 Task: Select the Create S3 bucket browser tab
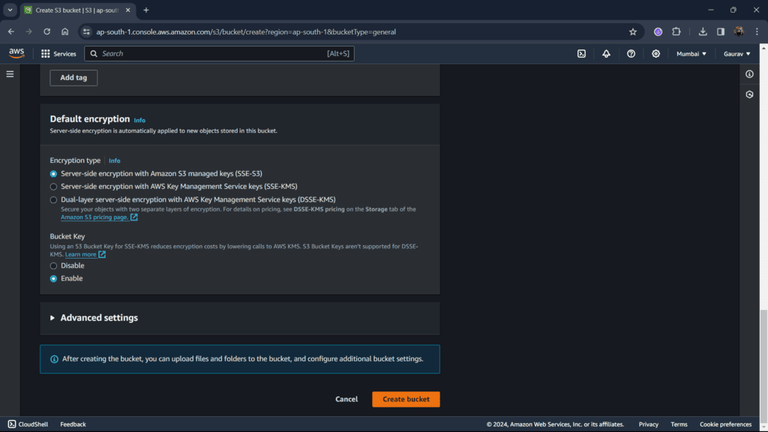[x=77, y=10]
